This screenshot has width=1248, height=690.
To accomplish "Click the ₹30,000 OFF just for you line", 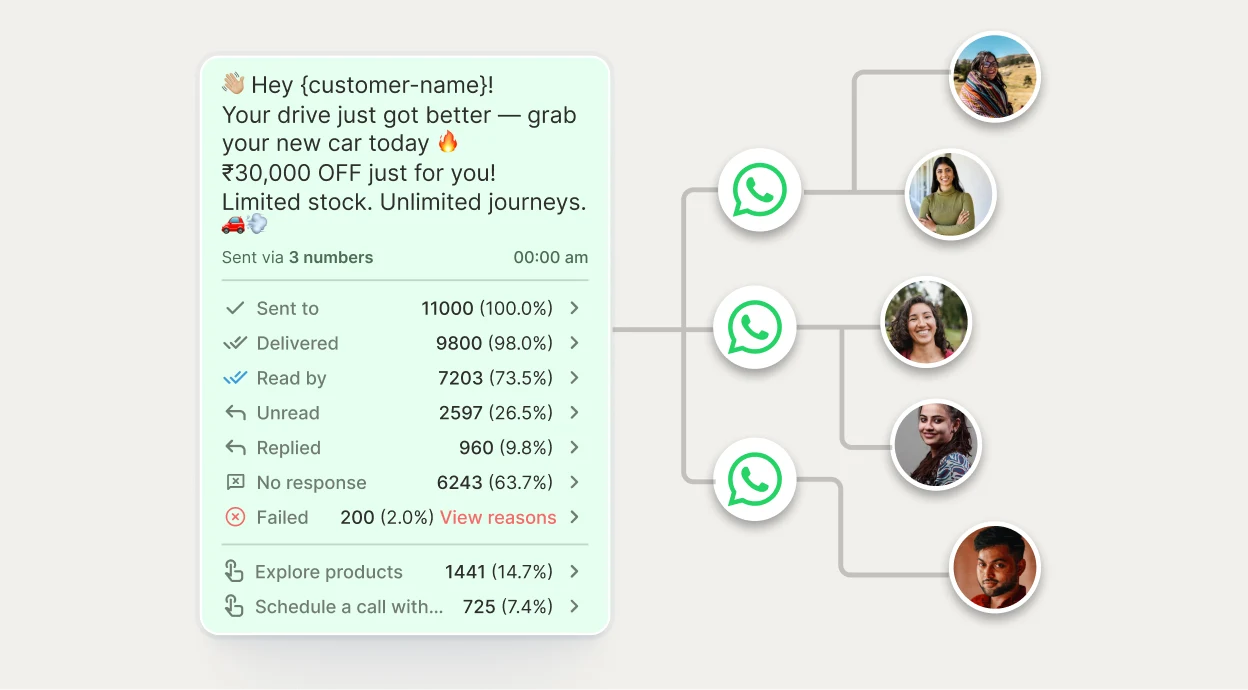I will pos(359,172).
